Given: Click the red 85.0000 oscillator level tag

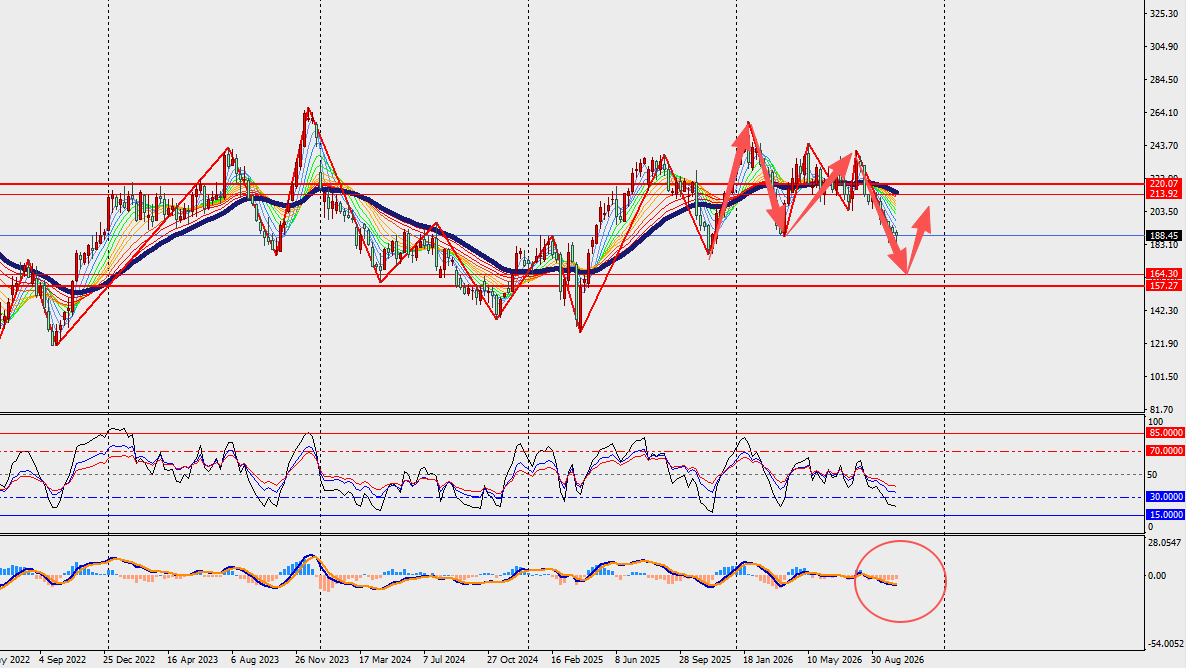Looking at the screenshot, I should 1165,433.
